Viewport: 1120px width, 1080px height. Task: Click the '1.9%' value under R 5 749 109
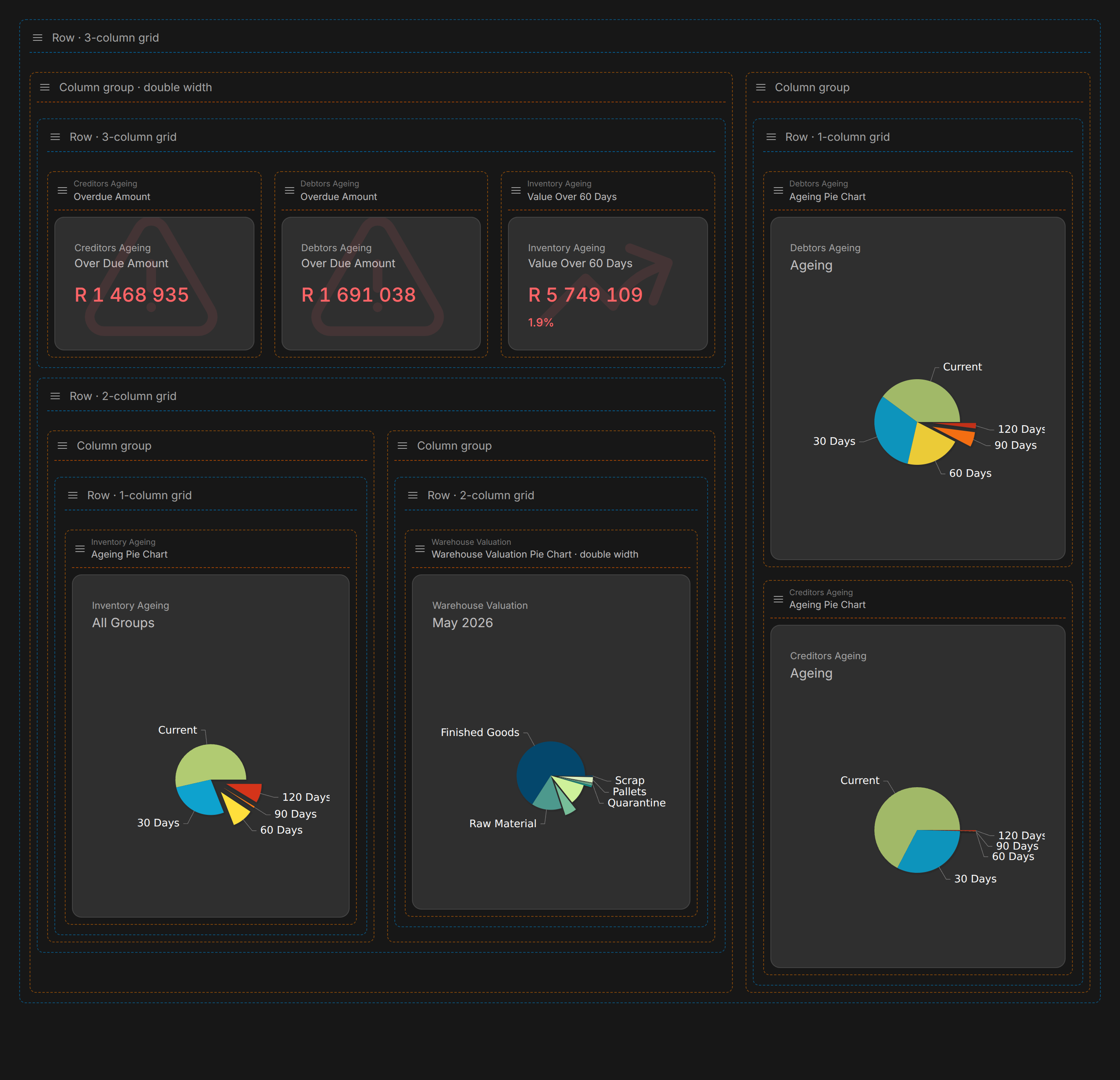(540, 323)
